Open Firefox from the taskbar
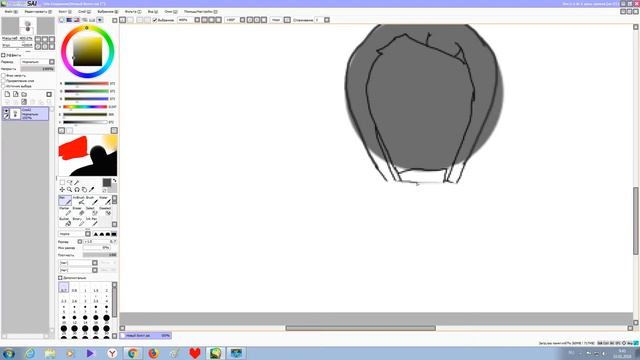 point(153,353)
